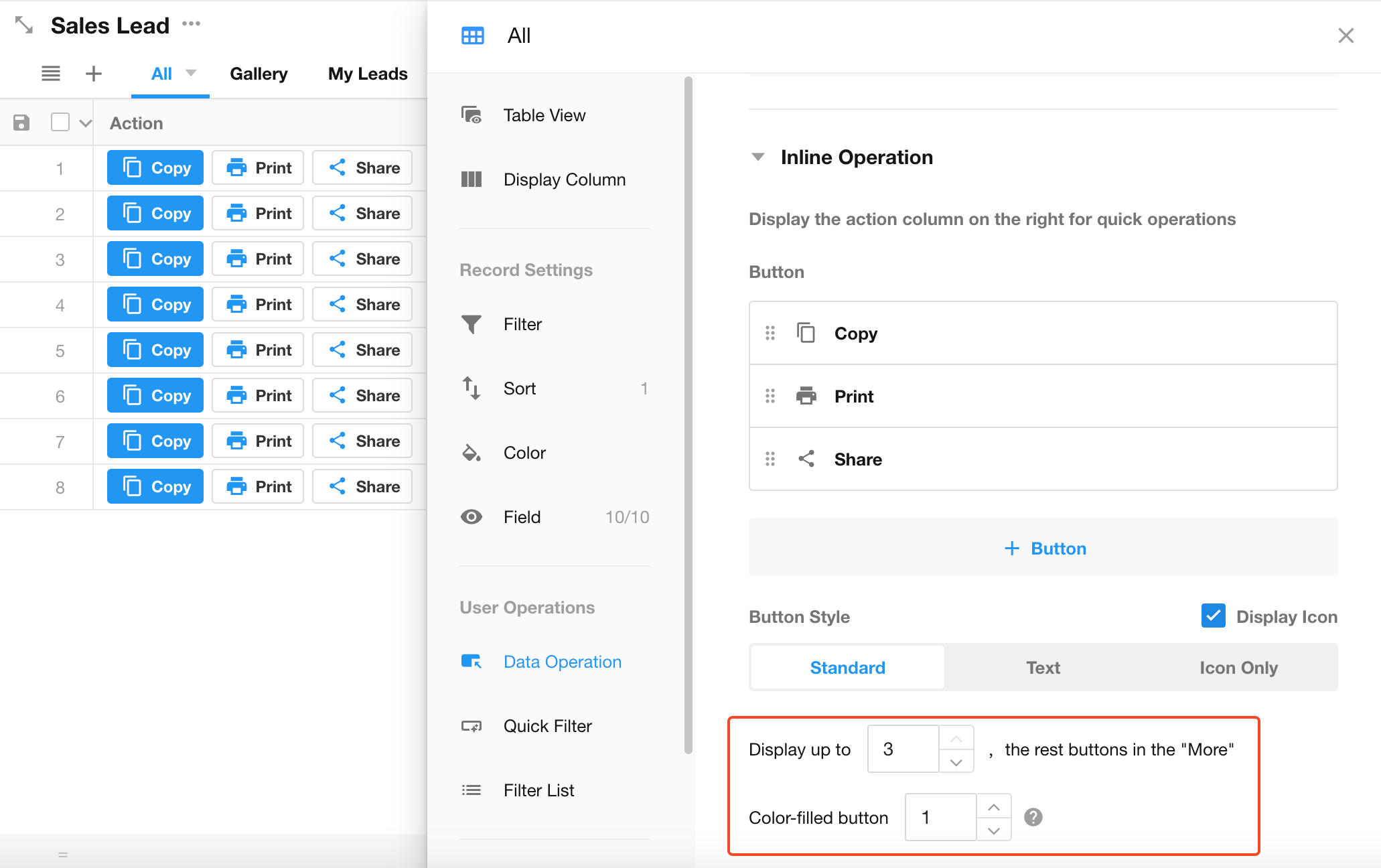Add a new view with plus icon
The height and width of the screenshot is (868, 1381).
(x=94, y=74)
